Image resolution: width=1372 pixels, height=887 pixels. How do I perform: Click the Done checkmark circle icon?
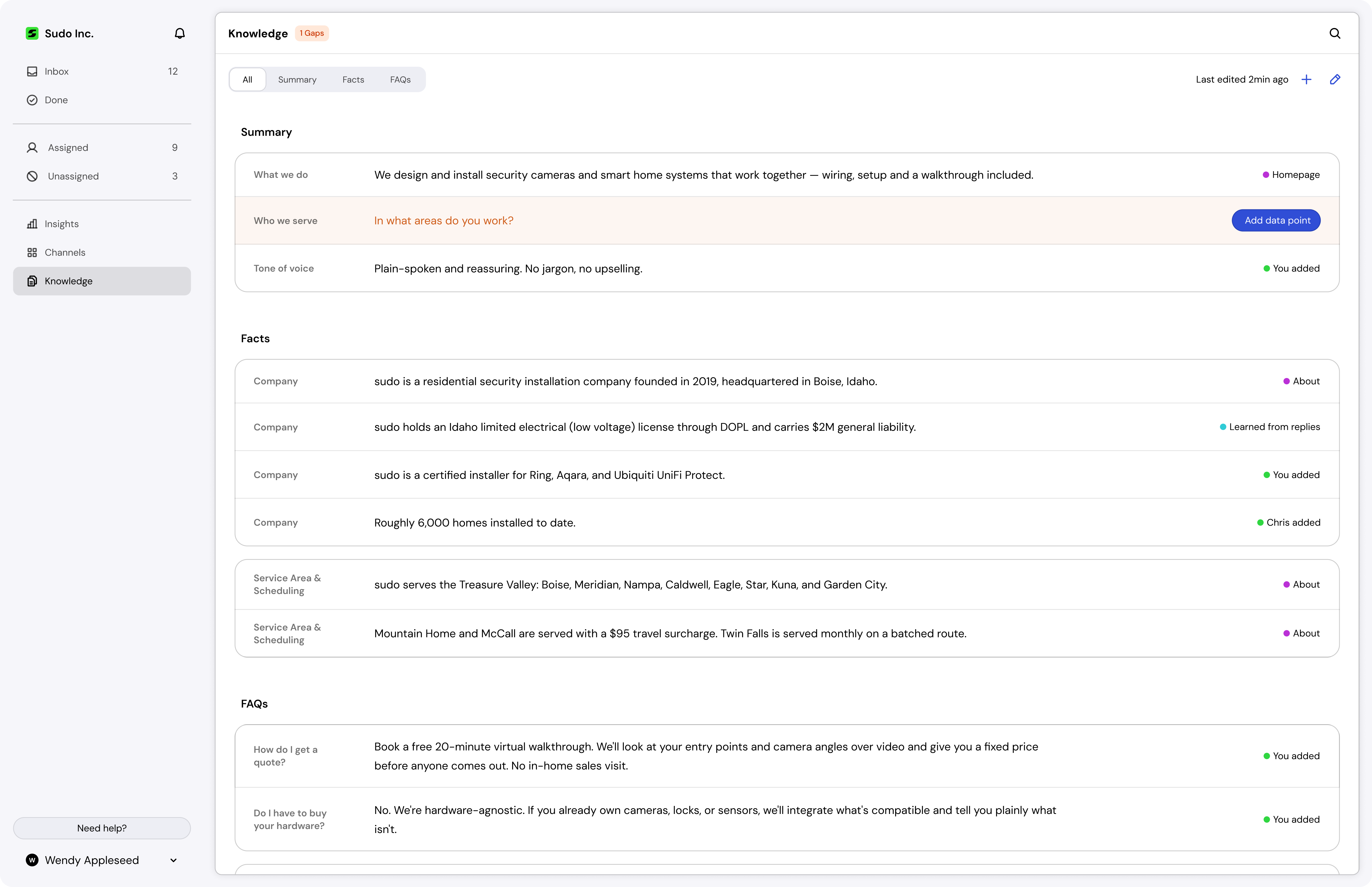click(x=32, y=100)
